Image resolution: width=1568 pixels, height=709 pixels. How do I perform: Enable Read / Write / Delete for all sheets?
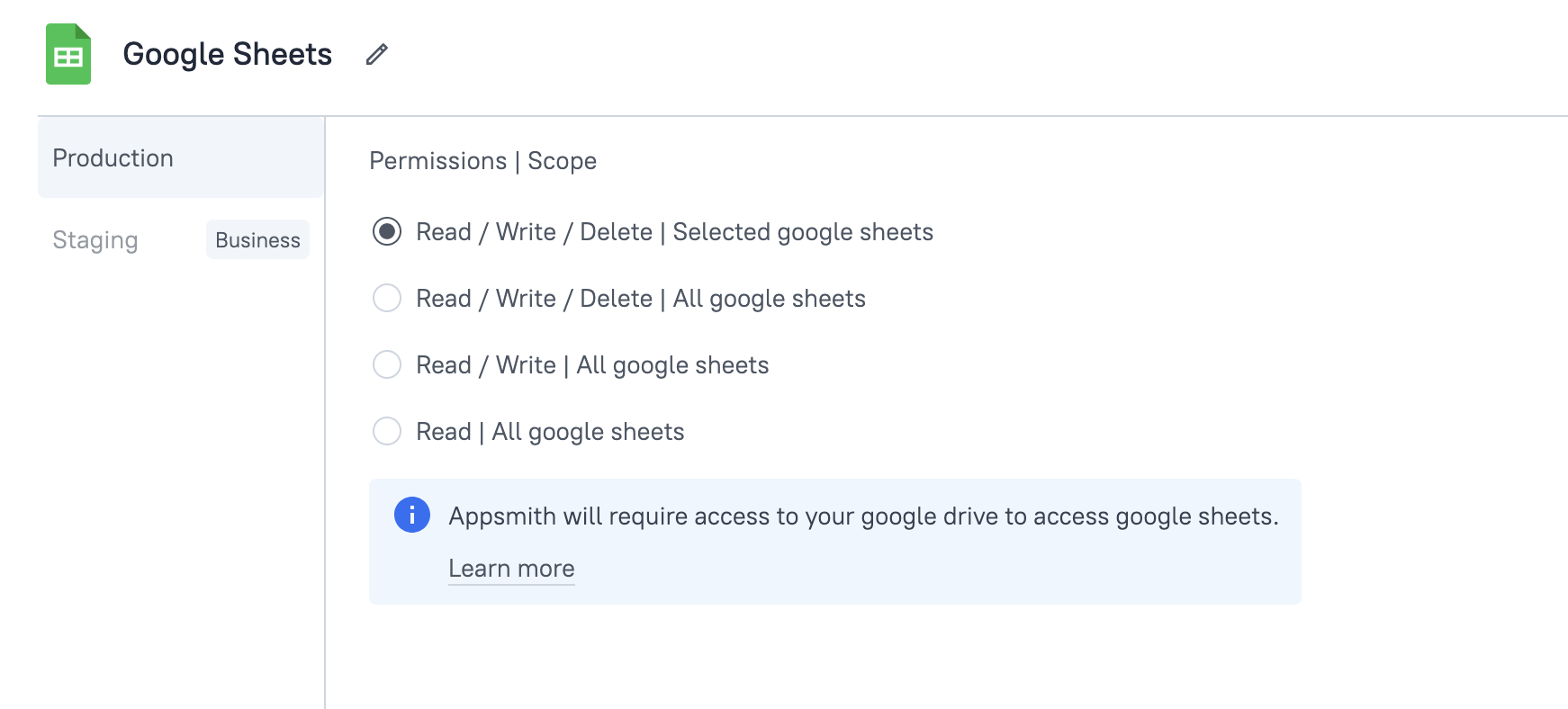coord(386,298)
